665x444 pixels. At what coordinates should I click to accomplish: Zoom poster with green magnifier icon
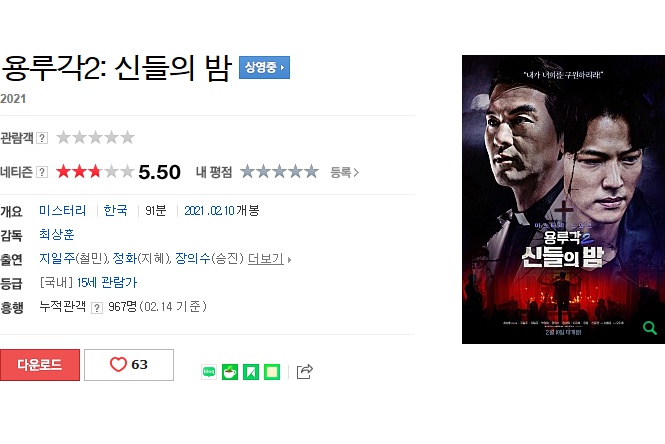649,327
